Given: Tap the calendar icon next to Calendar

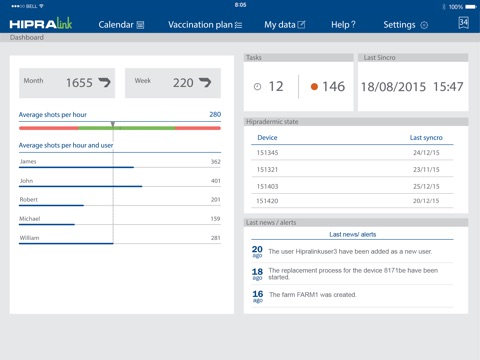Looking at the screenshot, I should click(140, 25).
